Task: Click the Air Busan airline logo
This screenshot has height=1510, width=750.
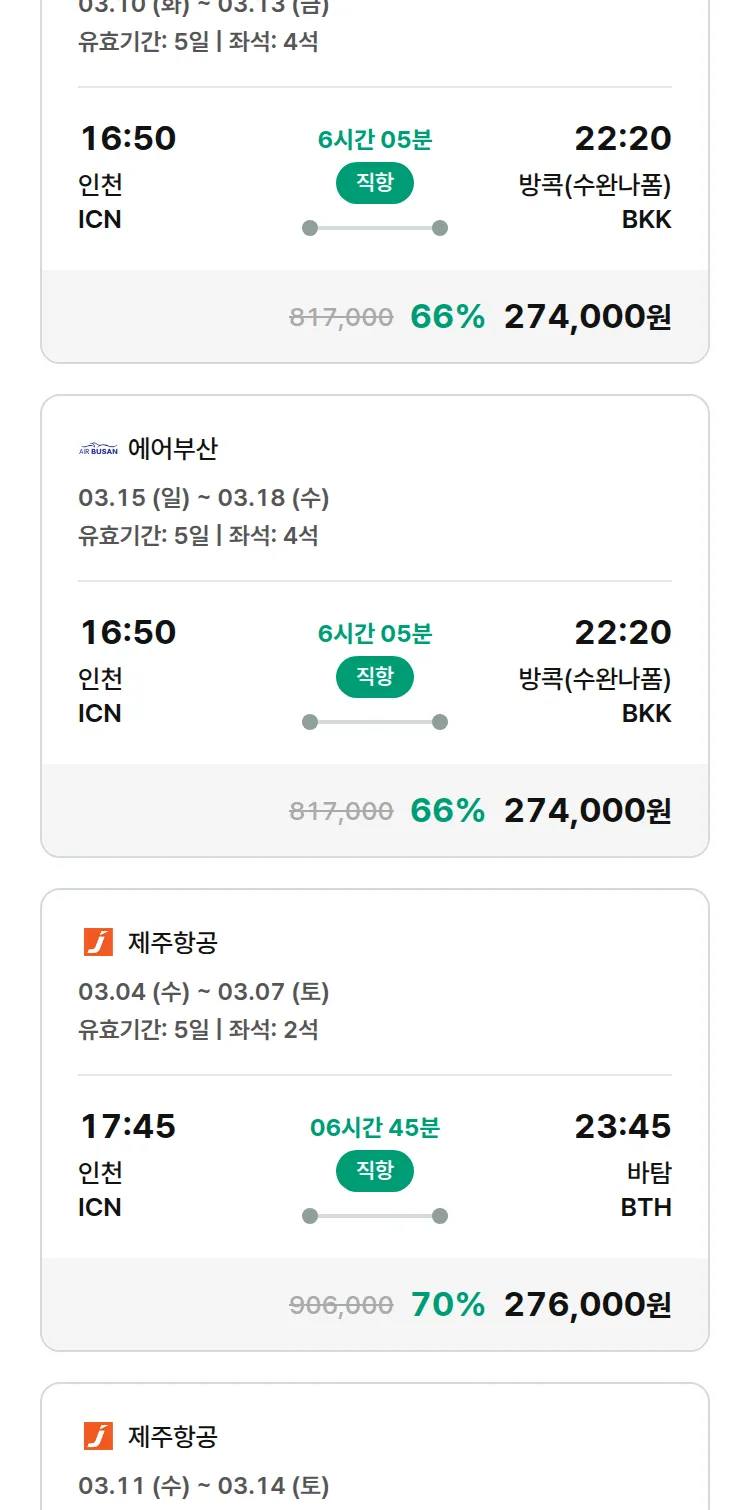Action: pyautogui.click(x=98, y=449)
